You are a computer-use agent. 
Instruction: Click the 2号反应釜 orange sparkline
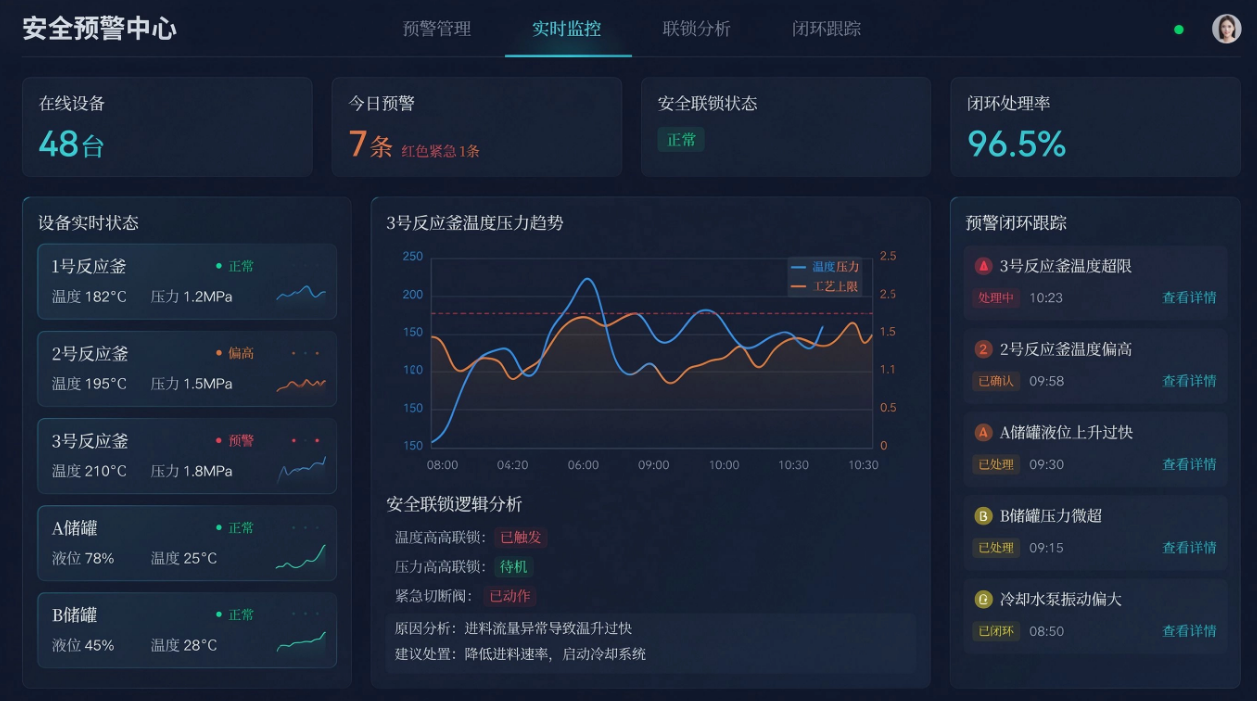coord(301,383)
